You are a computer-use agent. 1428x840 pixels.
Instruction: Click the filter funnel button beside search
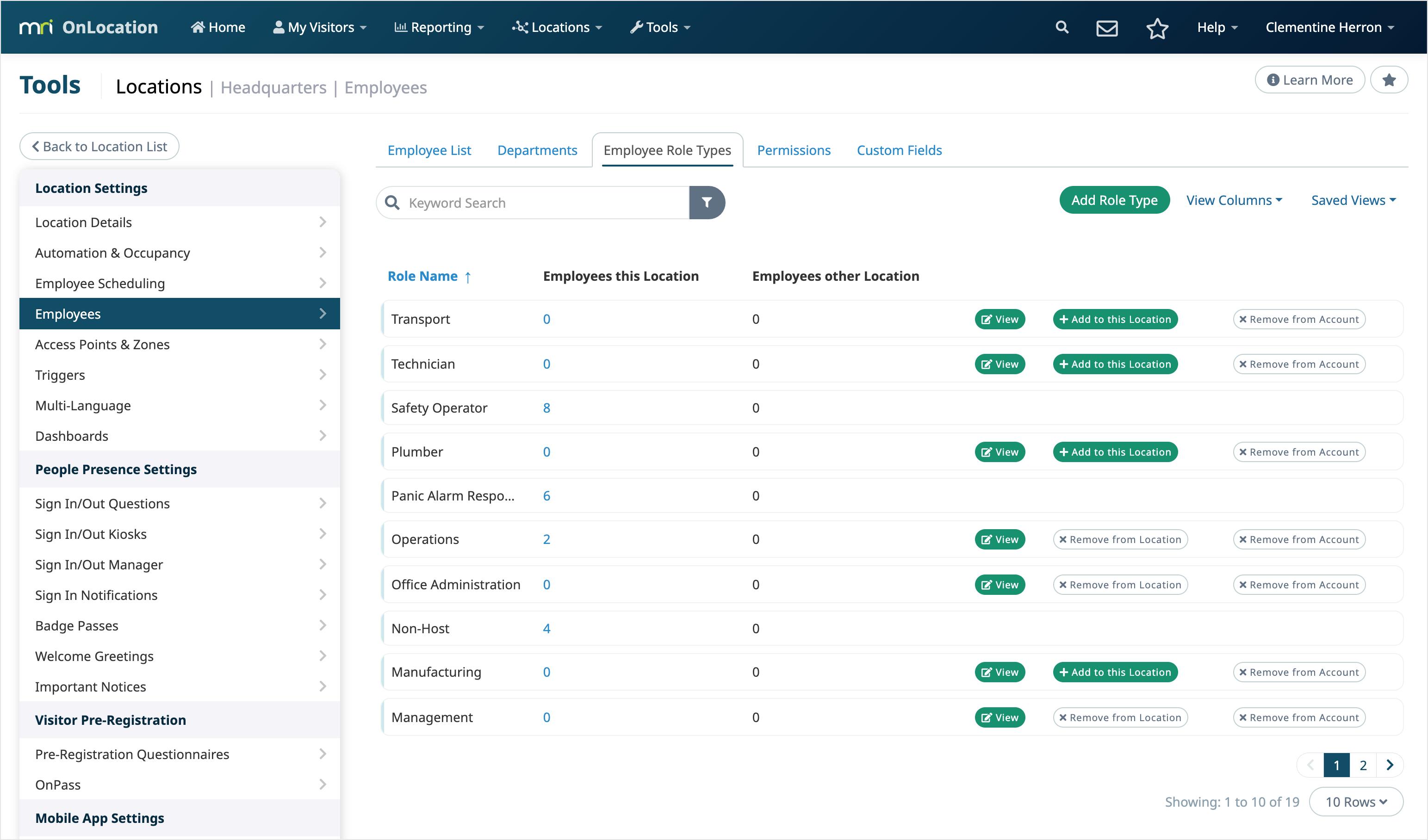[707, 202]
